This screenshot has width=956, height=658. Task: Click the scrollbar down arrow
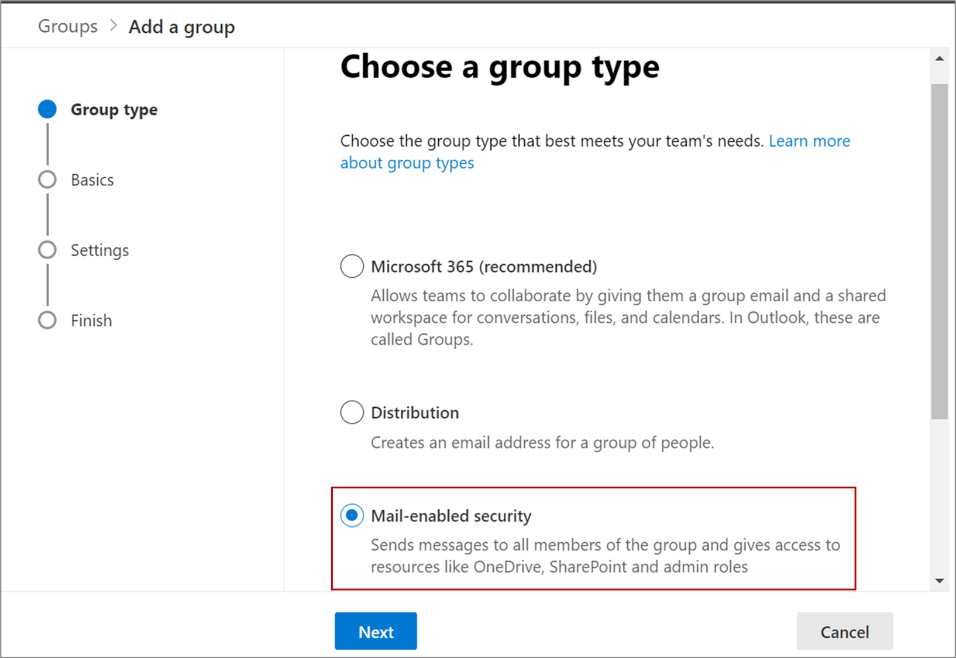click(x=940, y=578)
